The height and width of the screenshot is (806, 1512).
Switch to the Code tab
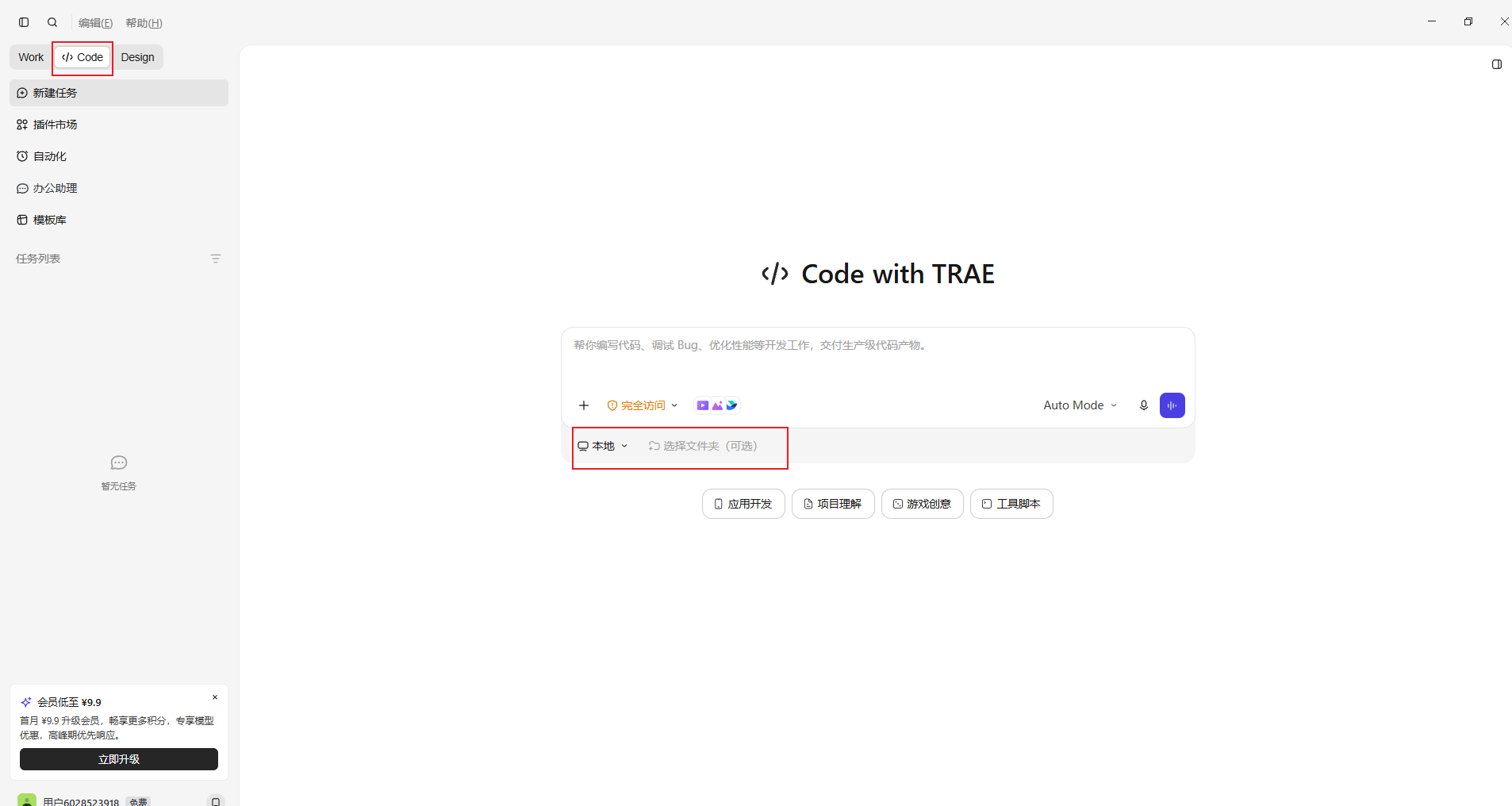point(83,57)
